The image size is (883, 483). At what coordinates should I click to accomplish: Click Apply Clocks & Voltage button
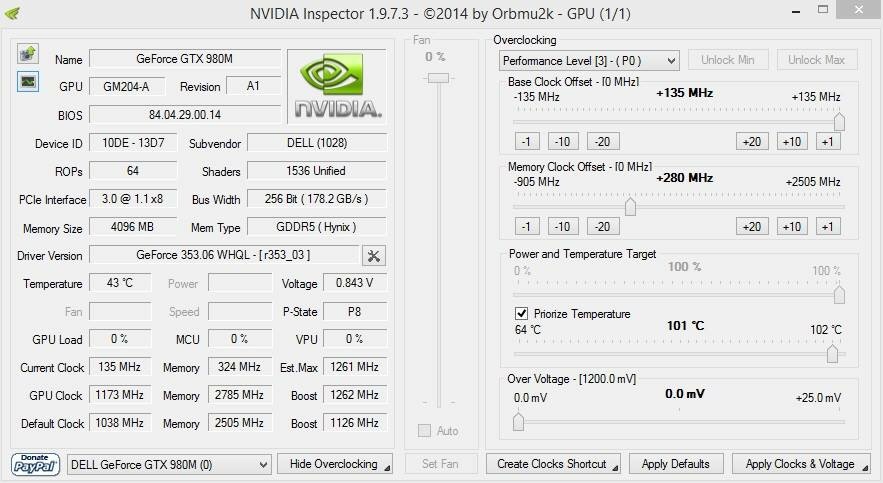tap(801, 464)
